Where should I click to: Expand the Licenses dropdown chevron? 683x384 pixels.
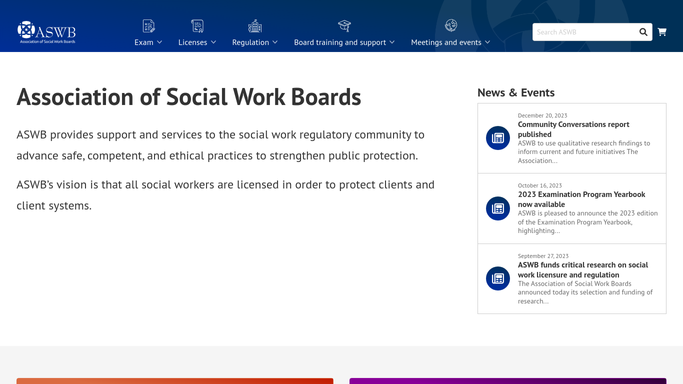click(213, 42)
